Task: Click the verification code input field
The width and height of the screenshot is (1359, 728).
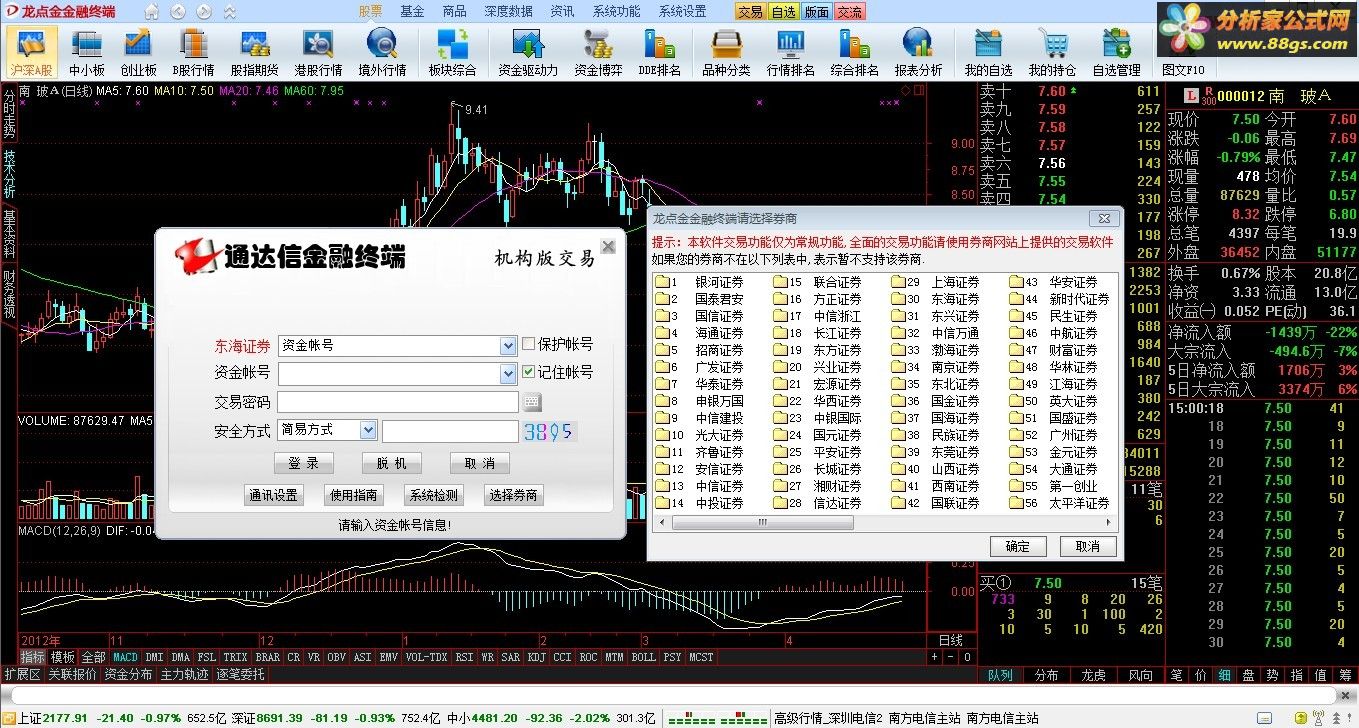Action: coord(449,431)
